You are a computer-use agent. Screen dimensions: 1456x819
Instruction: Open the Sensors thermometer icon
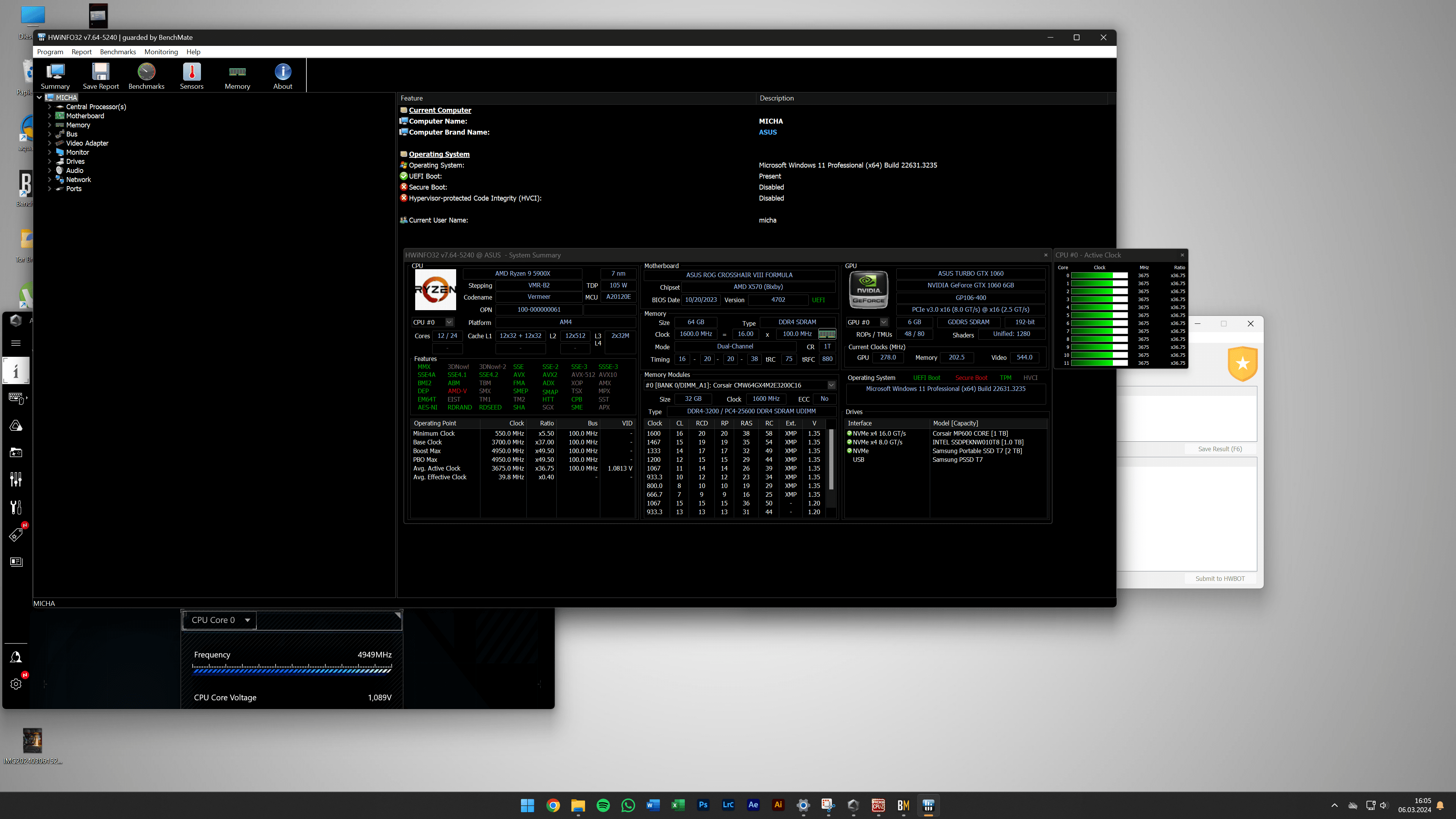click(191, 76)
